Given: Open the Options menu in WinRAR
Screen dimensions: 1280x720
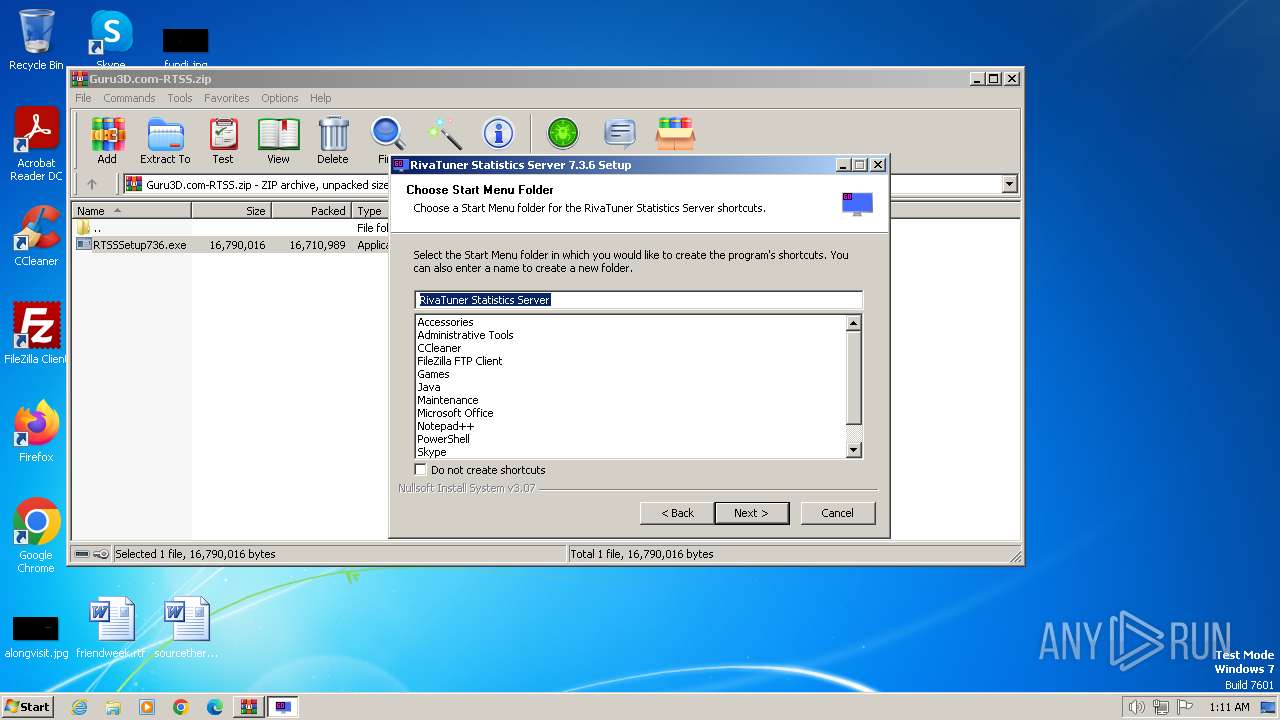Looking at the screenshot, I should click(x=280, y=98).
